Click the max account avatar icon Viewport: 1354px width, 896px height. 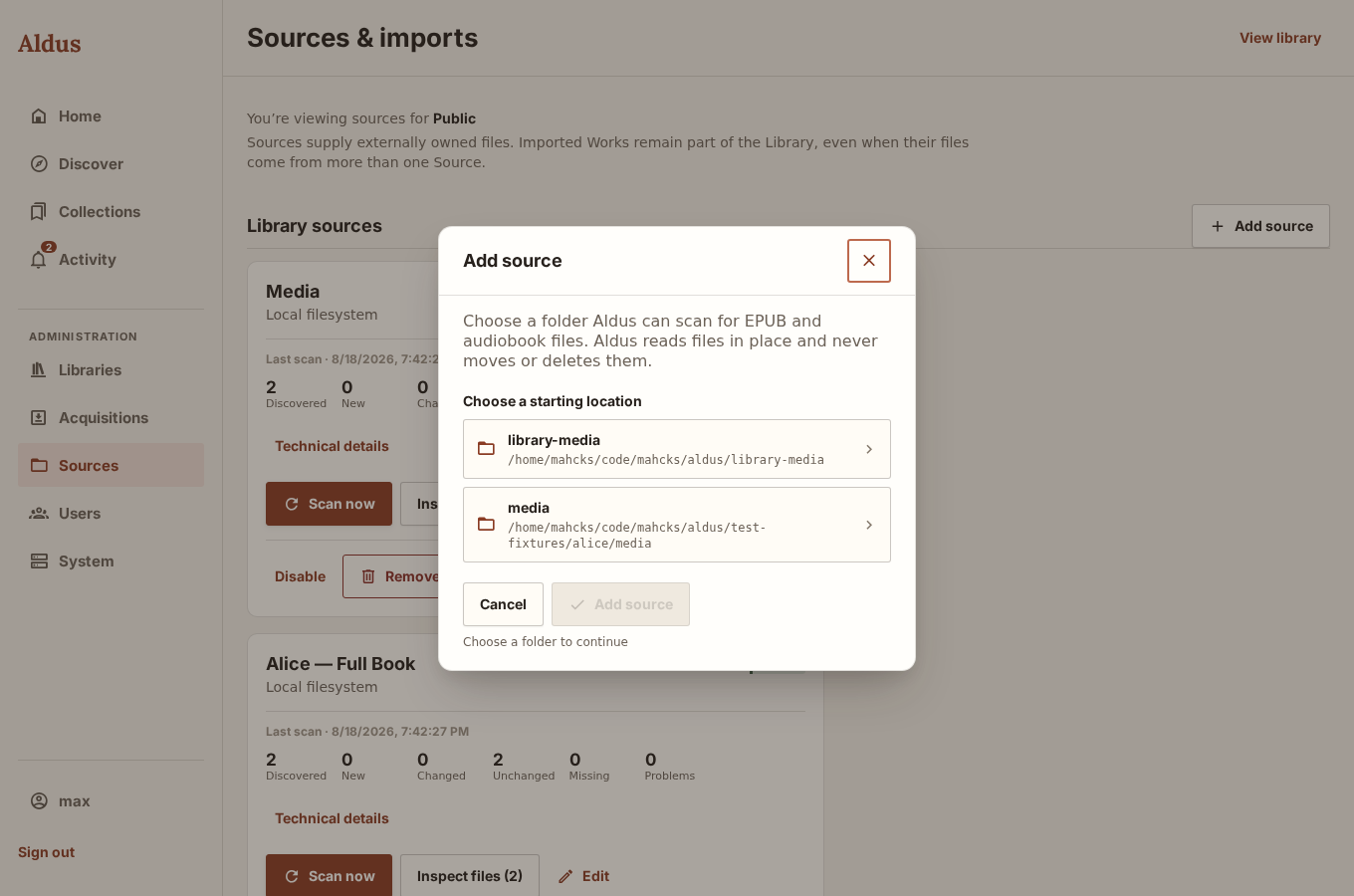(x=39, y=801)
